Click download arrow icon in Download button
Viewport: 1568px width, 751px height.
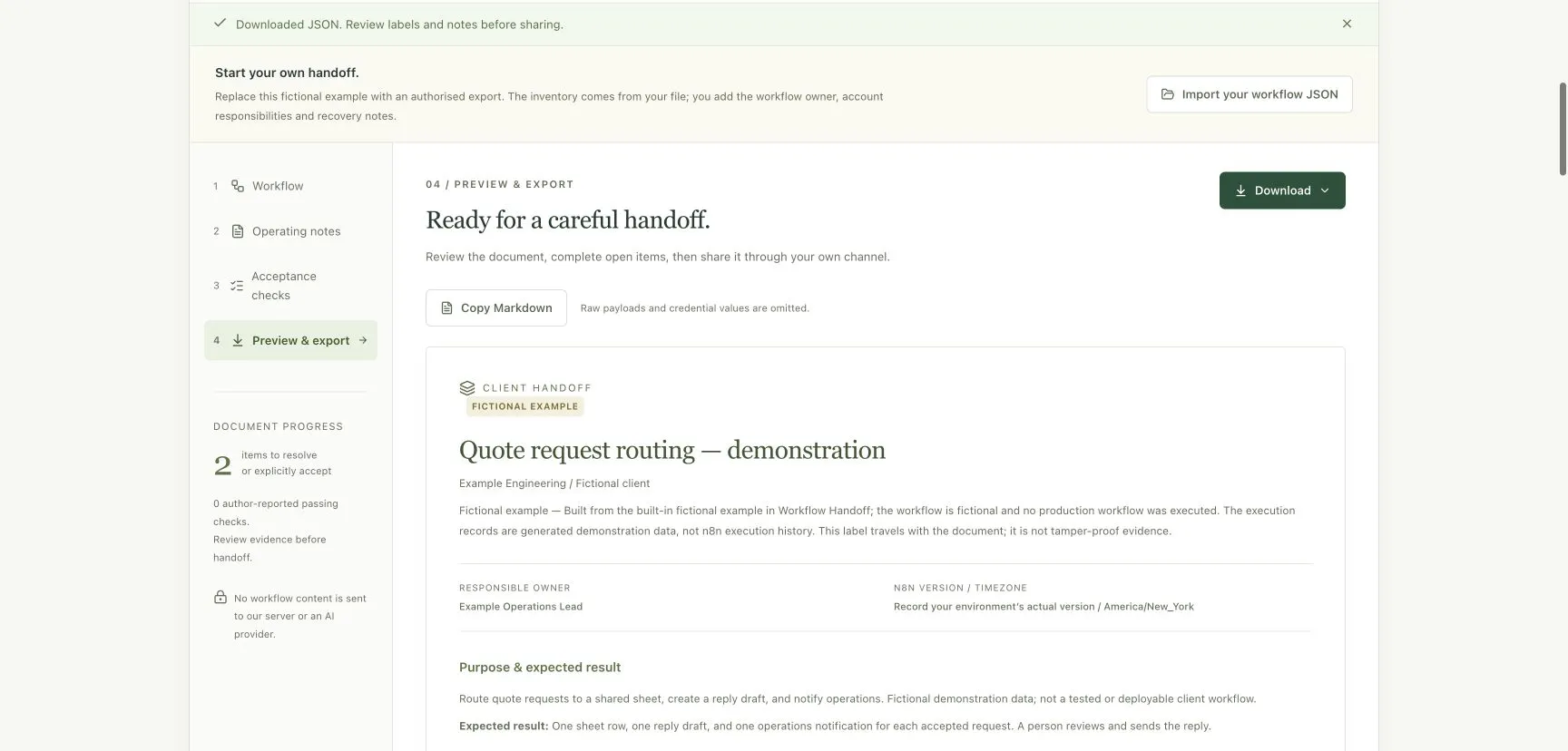point(1240,190)
